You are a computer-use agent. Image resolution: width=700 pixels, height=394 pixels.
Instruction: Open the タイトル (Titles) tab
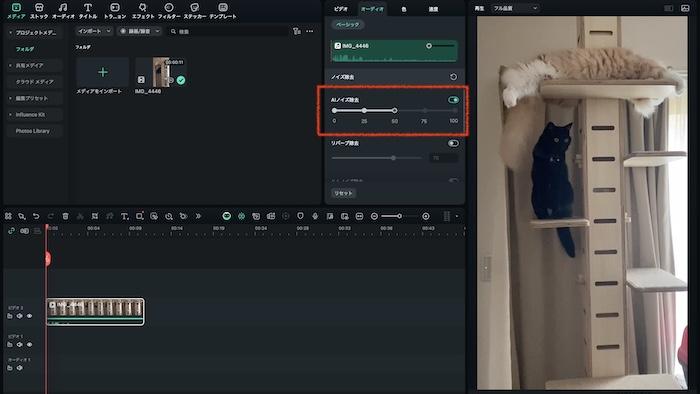[88, 11]
